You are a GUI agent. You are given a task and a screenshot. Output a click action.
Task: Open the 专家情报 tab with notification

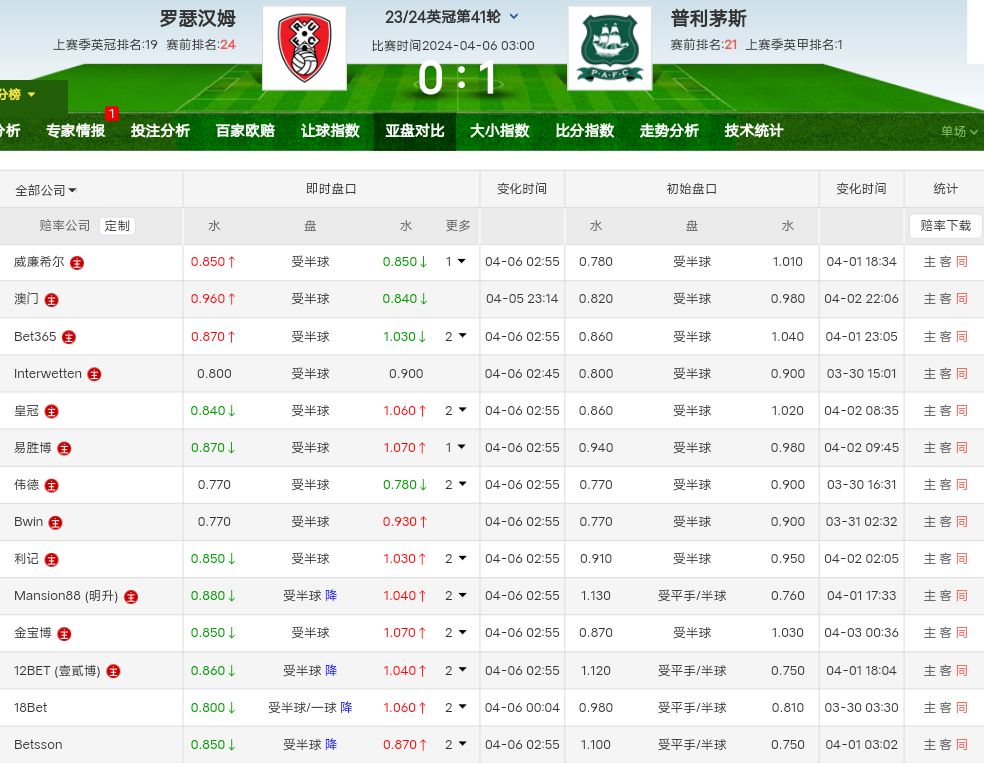pyautogui.click(x=75, y=131)
